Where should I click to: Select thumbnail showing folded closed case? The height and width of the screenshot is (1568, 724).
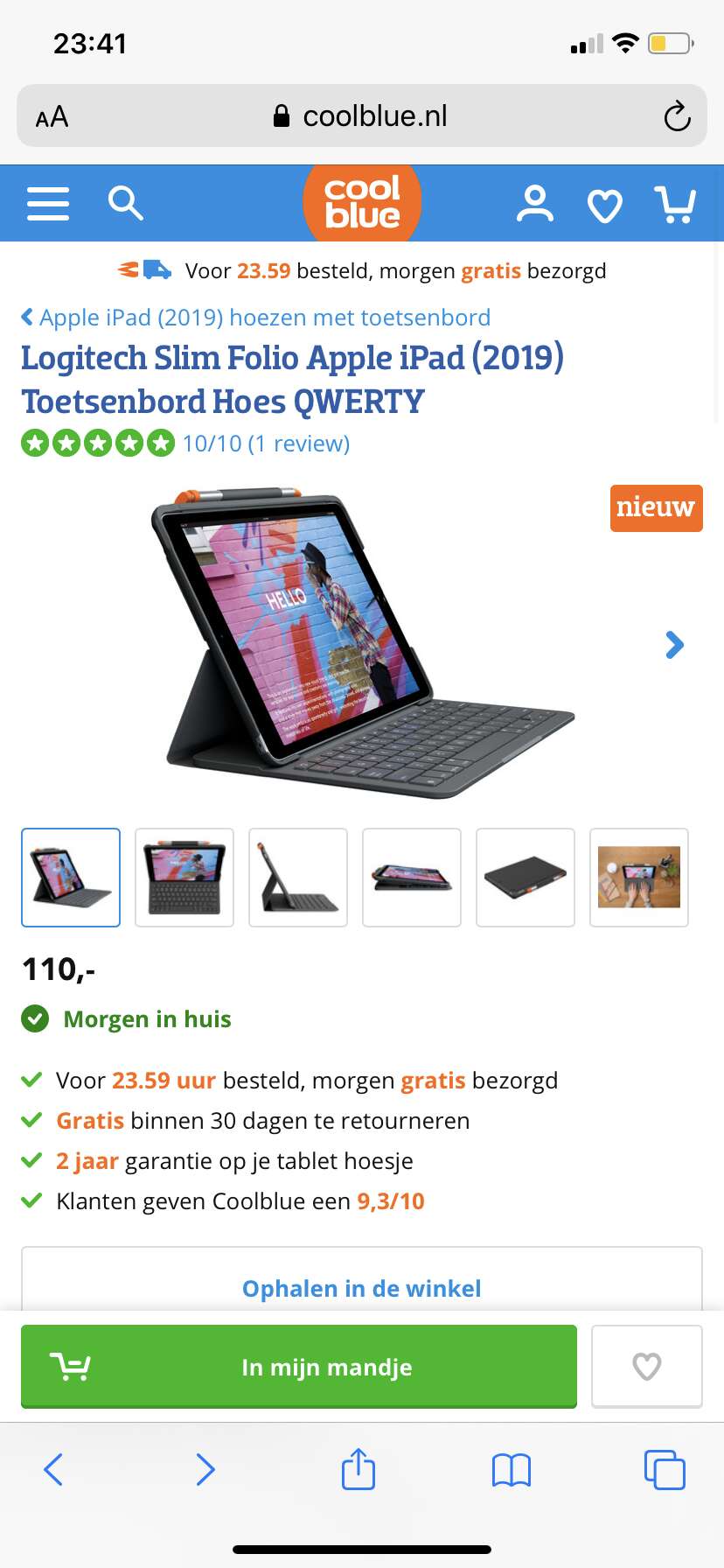(x=526, y=878)
